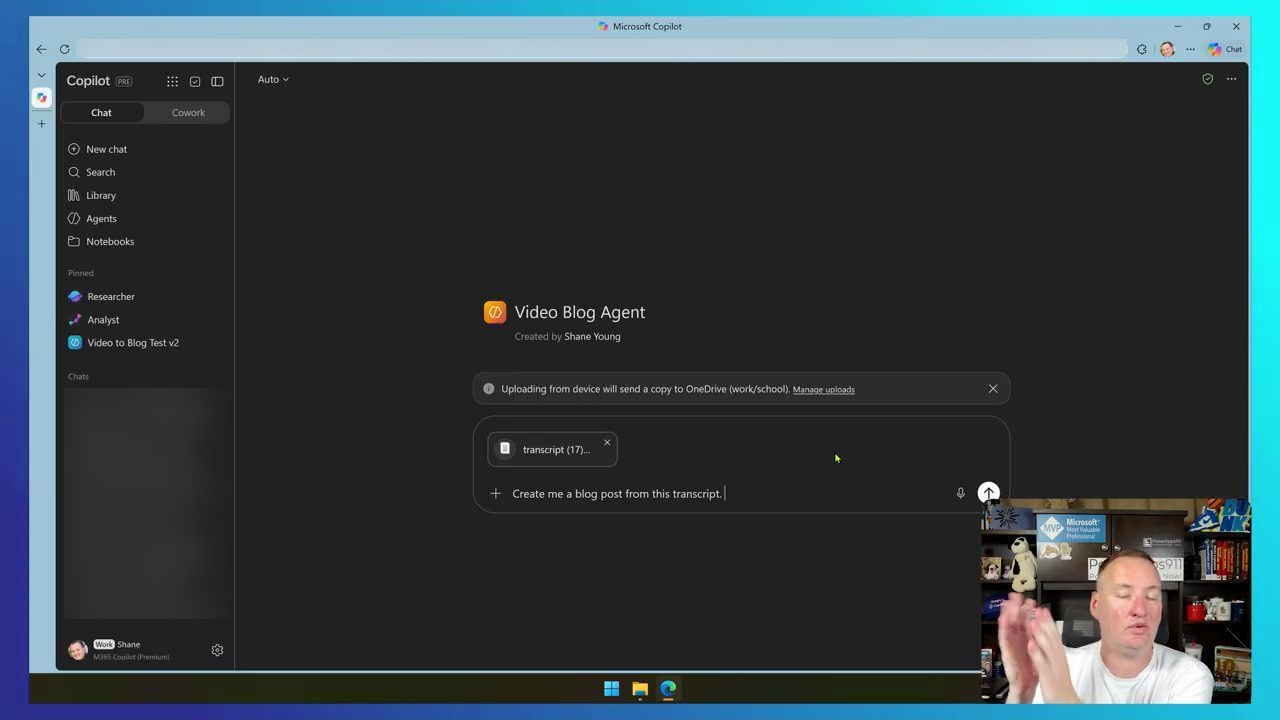Click the Edge icon on taskbar
Image resolution: width=1280 pixels, height=720 pixels.
click(x=668, y=689)
